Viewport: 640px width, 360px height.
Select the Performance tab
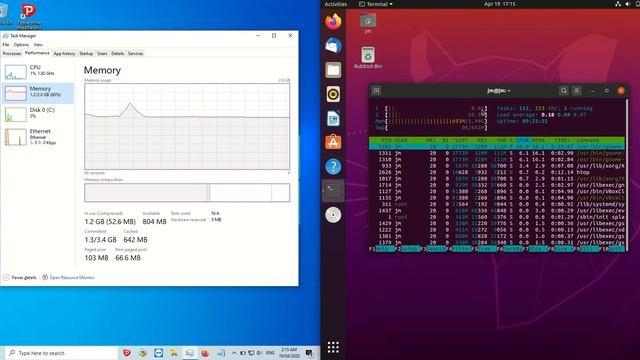pyautogui.click(x=37, y=53)
